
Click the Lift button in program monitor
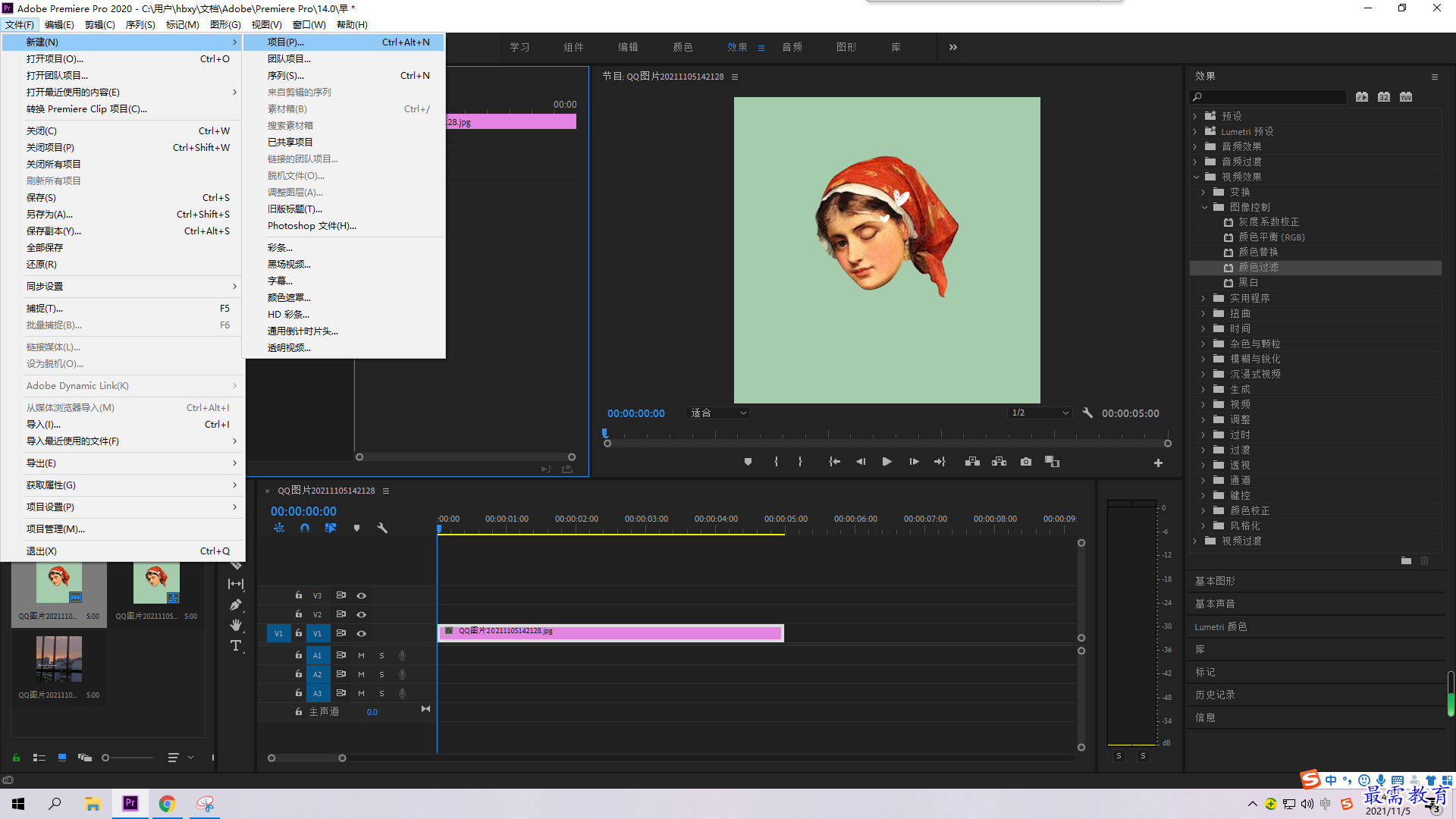pyautogui.click(x=972, y=462)
